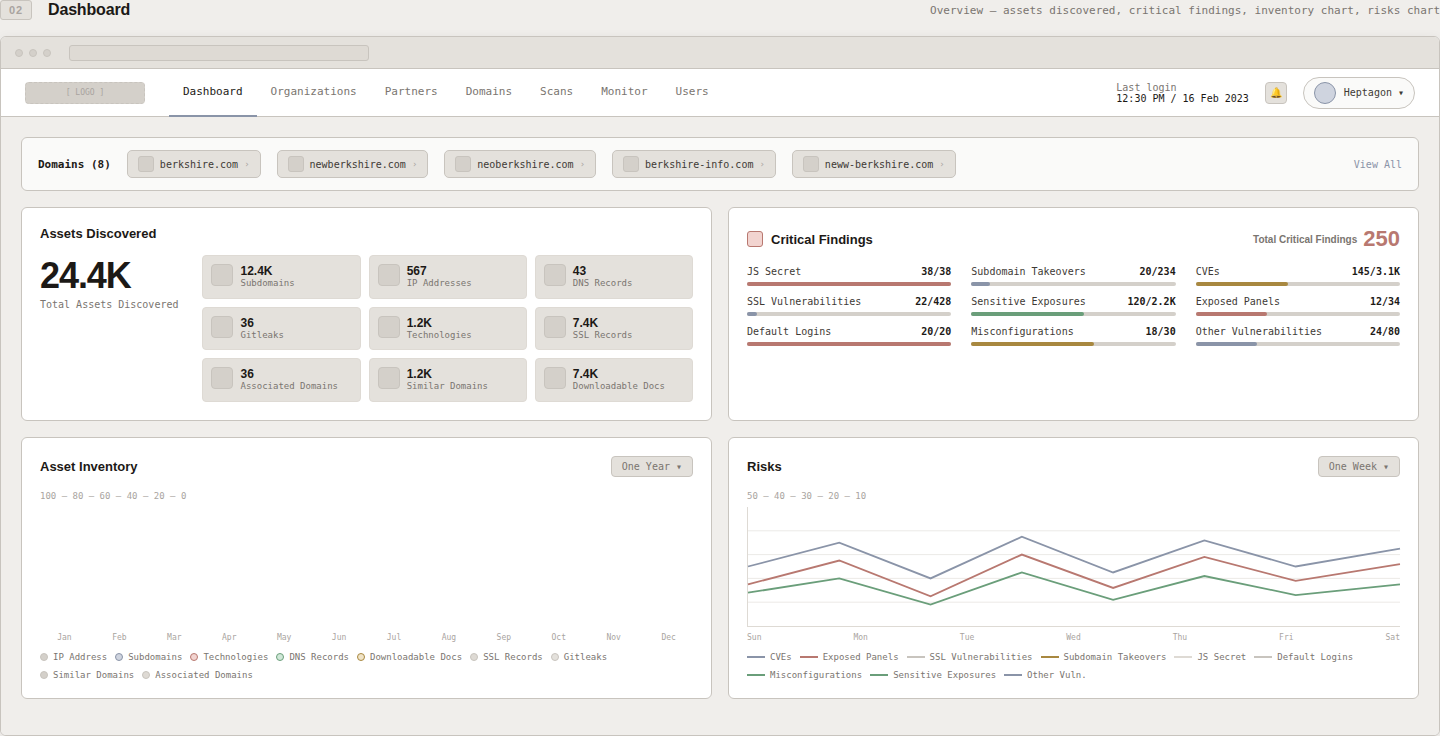Click the View All link
The width and height of the screenshot is (1440, 736).
[1377, 164]
